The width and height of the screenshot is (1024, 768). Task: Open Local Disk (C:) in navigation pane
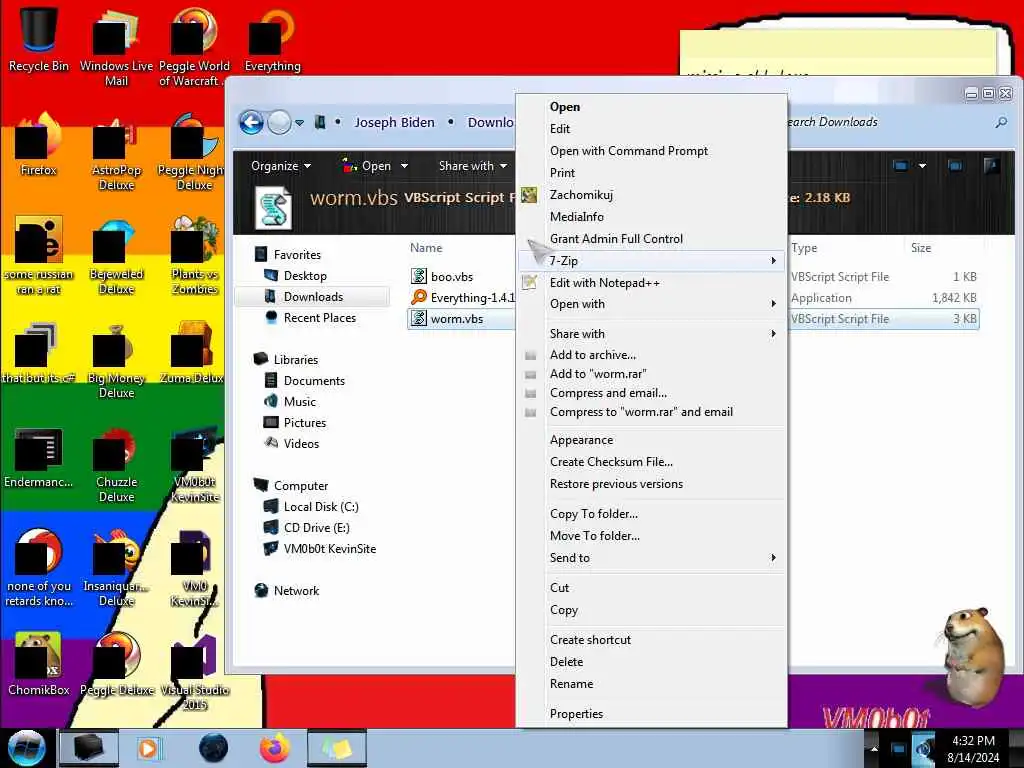click(x=320, y=507)
